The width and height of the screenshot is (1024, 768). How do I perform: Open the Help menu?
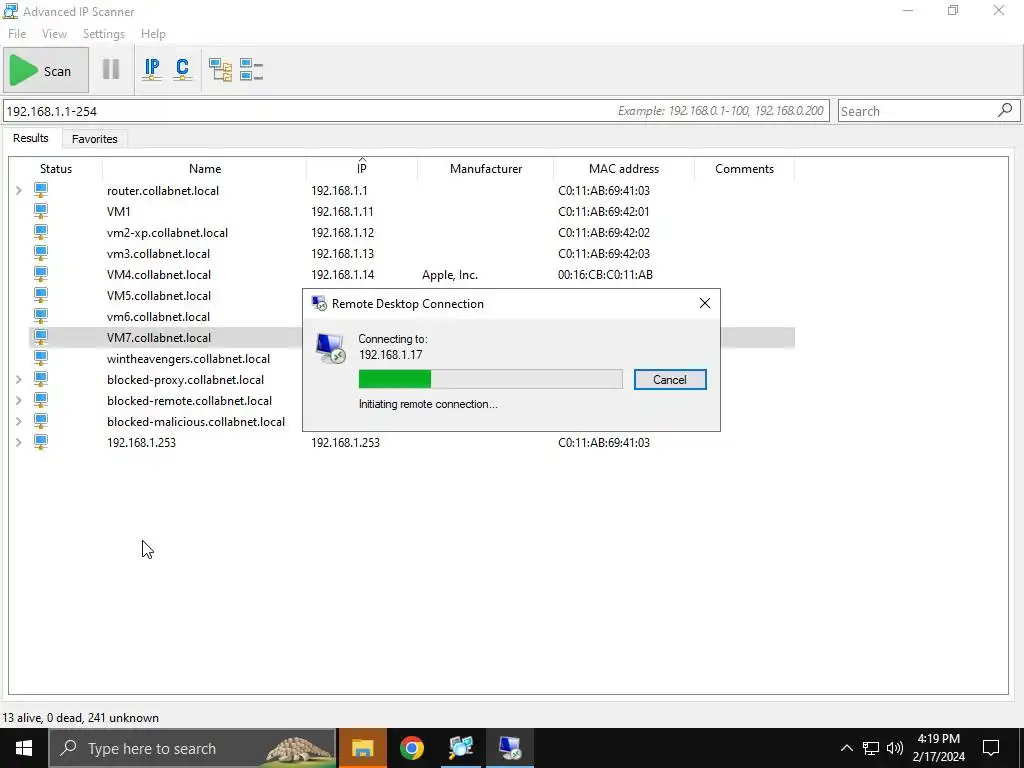point(153,34)
